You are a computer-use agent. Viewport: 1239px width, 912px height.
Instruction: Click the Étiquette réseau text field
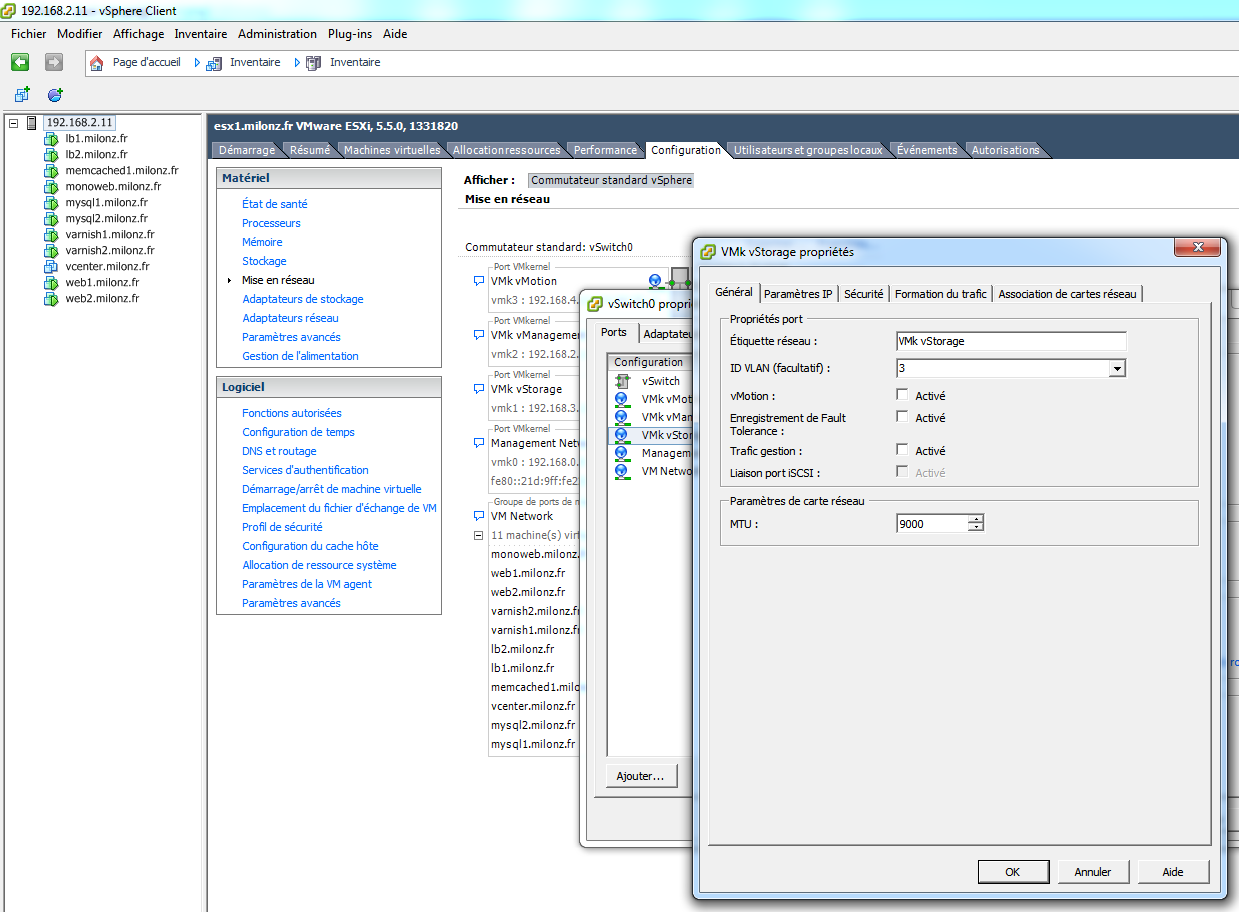point(1012,341)
